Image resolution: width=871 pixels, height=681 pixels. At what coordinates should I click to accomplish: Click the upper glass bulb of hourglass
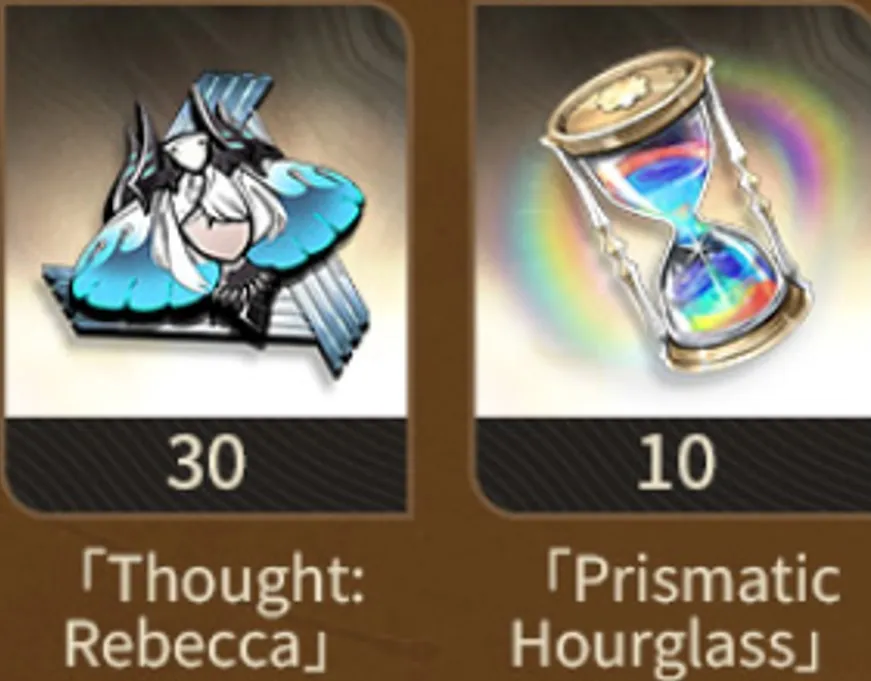(x=653, y=178)
